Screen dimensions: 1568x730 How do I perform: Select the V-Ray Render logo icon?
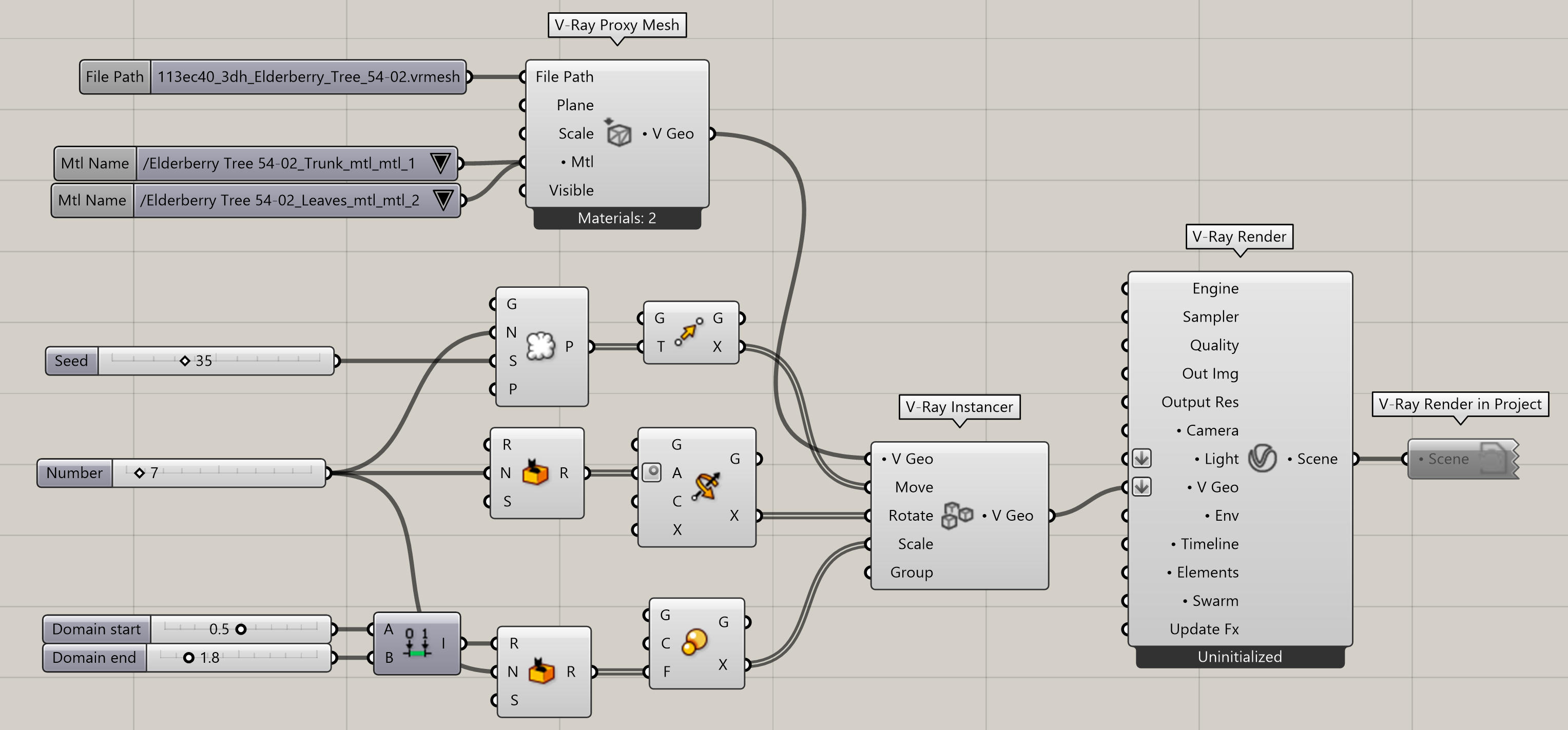coord(1263,458)
